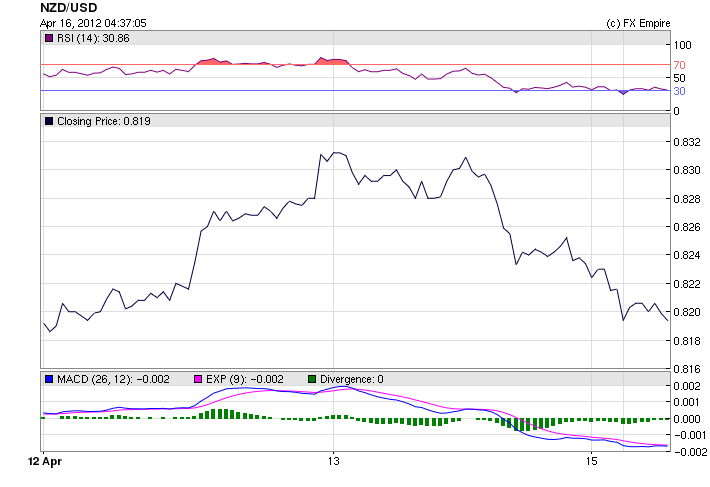The height and width of the screenshot is (487, 710).
Task: Click the price axis label 0.828
Action: pyautogui.click(x=687, y=199)
